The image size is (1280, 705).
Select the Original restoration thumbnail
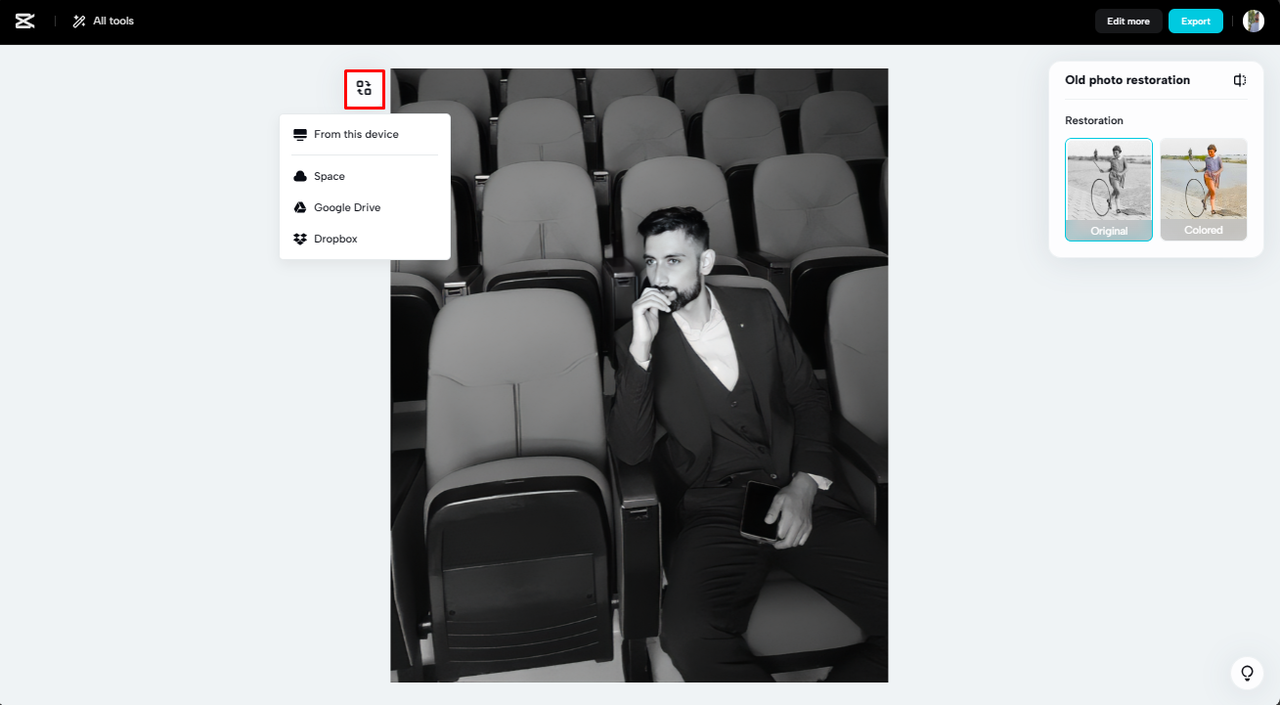coord(1109,189)
